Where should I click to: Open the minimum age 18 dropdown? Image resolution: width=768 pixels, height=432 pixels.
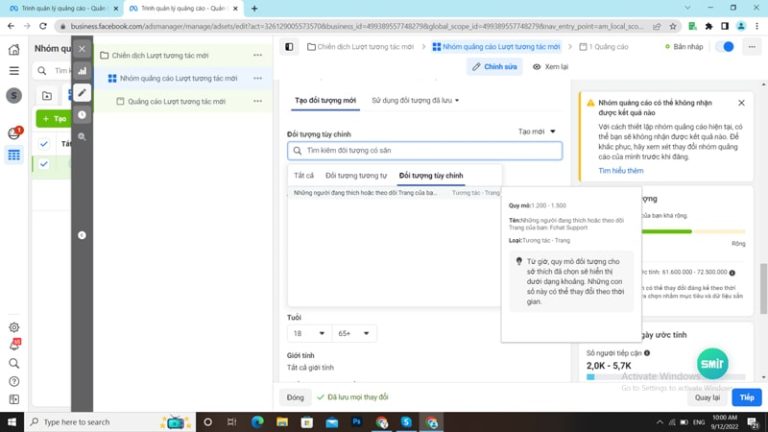[x=308, y=333]
